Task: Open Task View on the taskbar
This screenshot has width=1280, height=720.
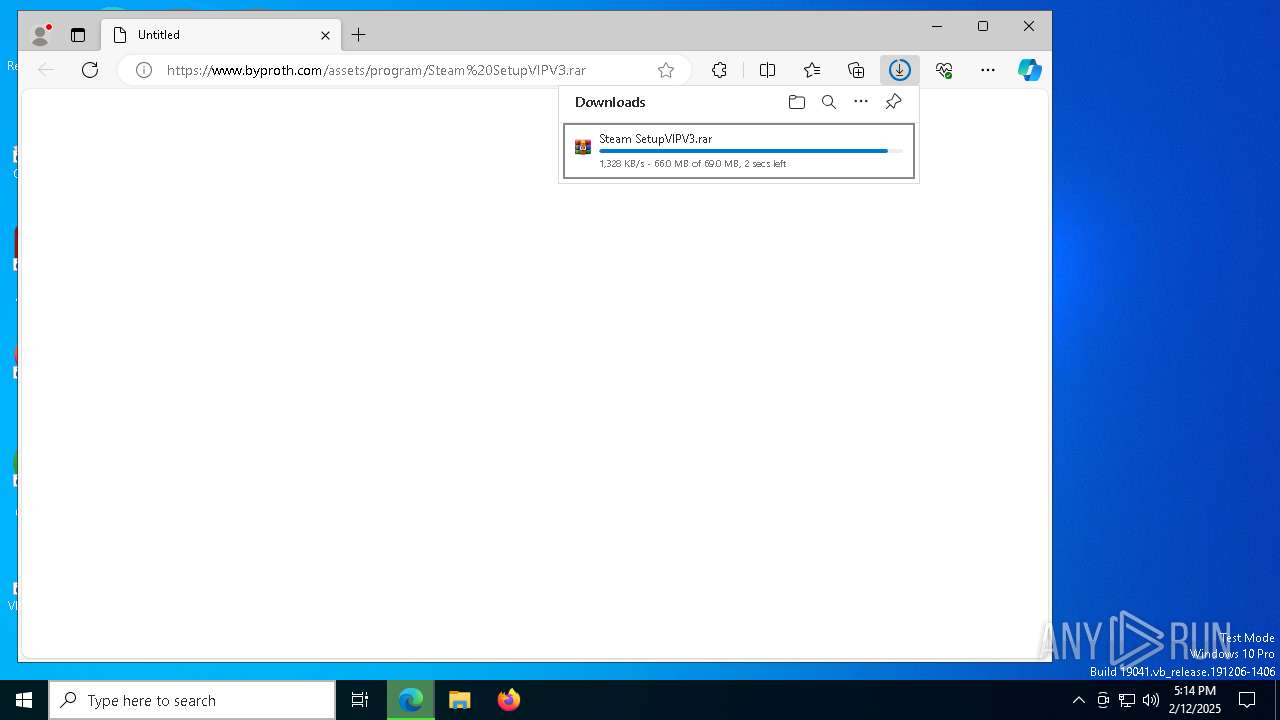Action: [360, 700]
